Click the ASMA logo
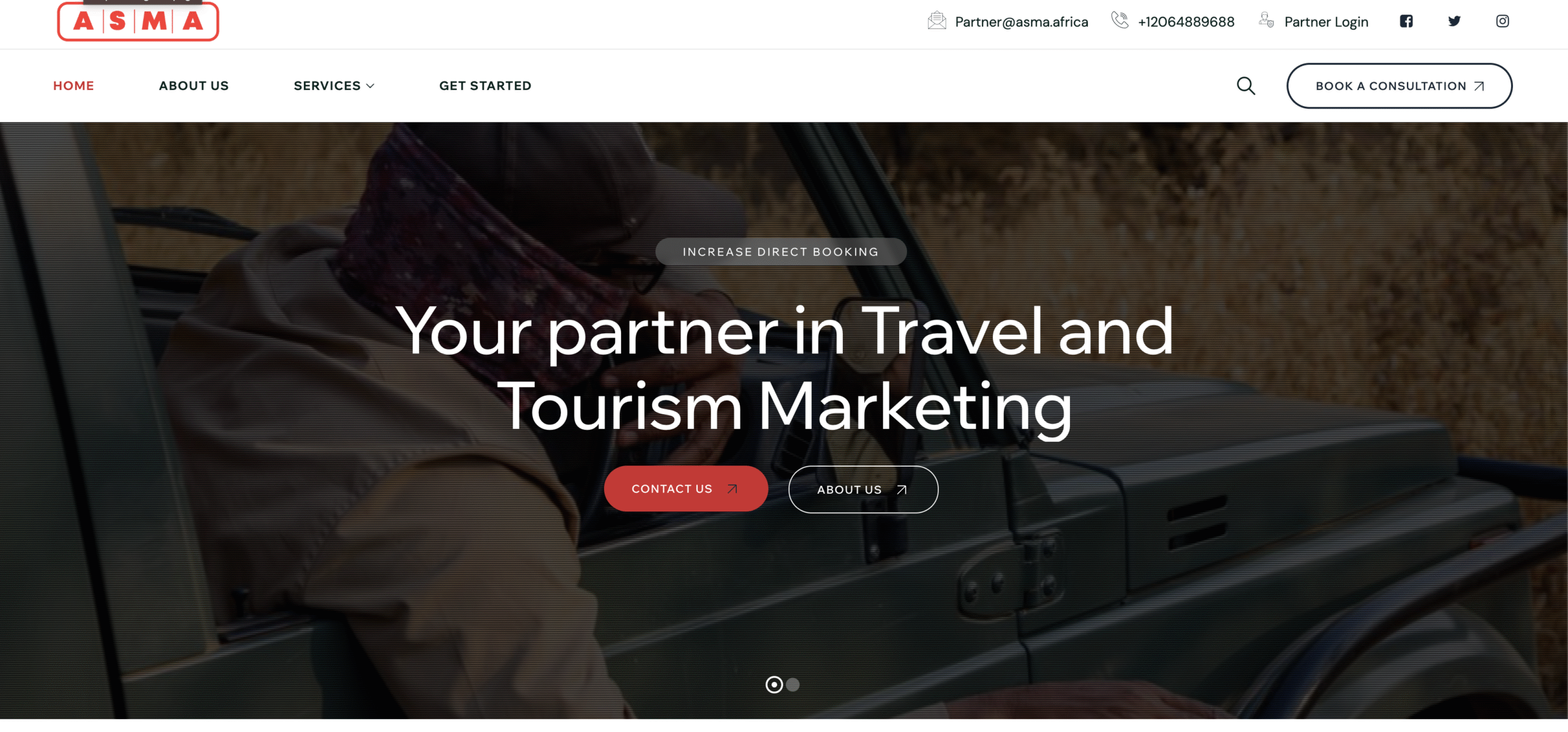1568x732 pixels. point(138,21)
